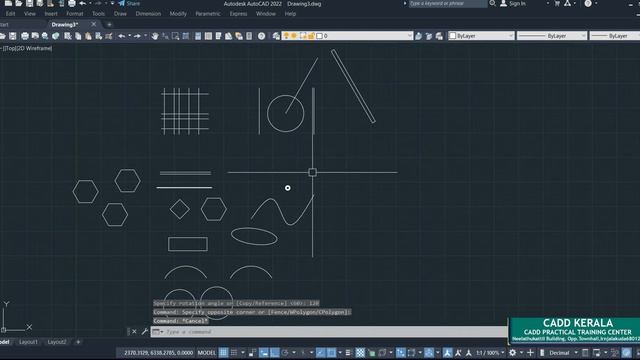Image resolution: width=640 pixels, height=360 pixels.
Task: Click the Publish icon in standard toolbar
Action: 45,36
